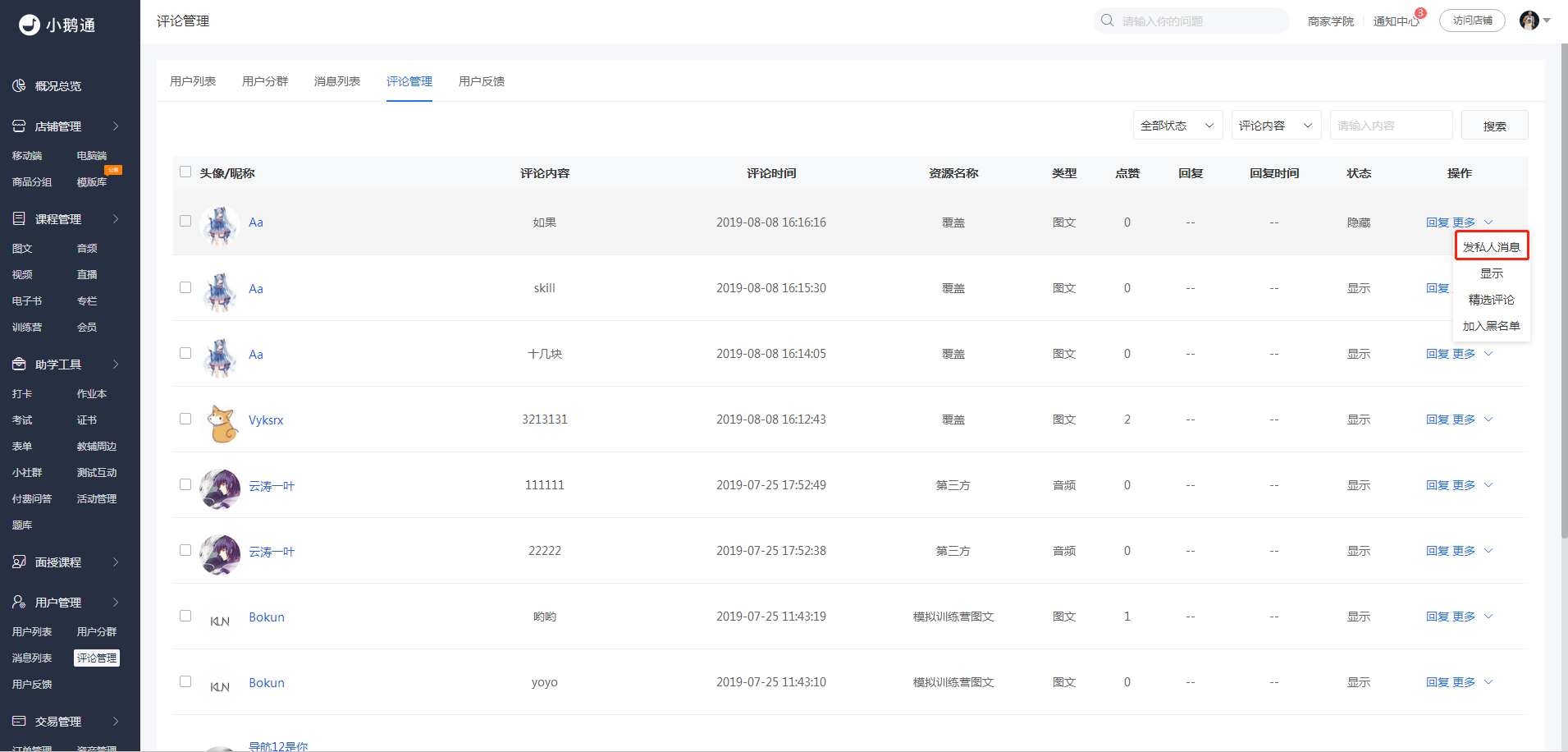
Task: Click the 小鹅通 logo
Action: [x=57, y=25]
